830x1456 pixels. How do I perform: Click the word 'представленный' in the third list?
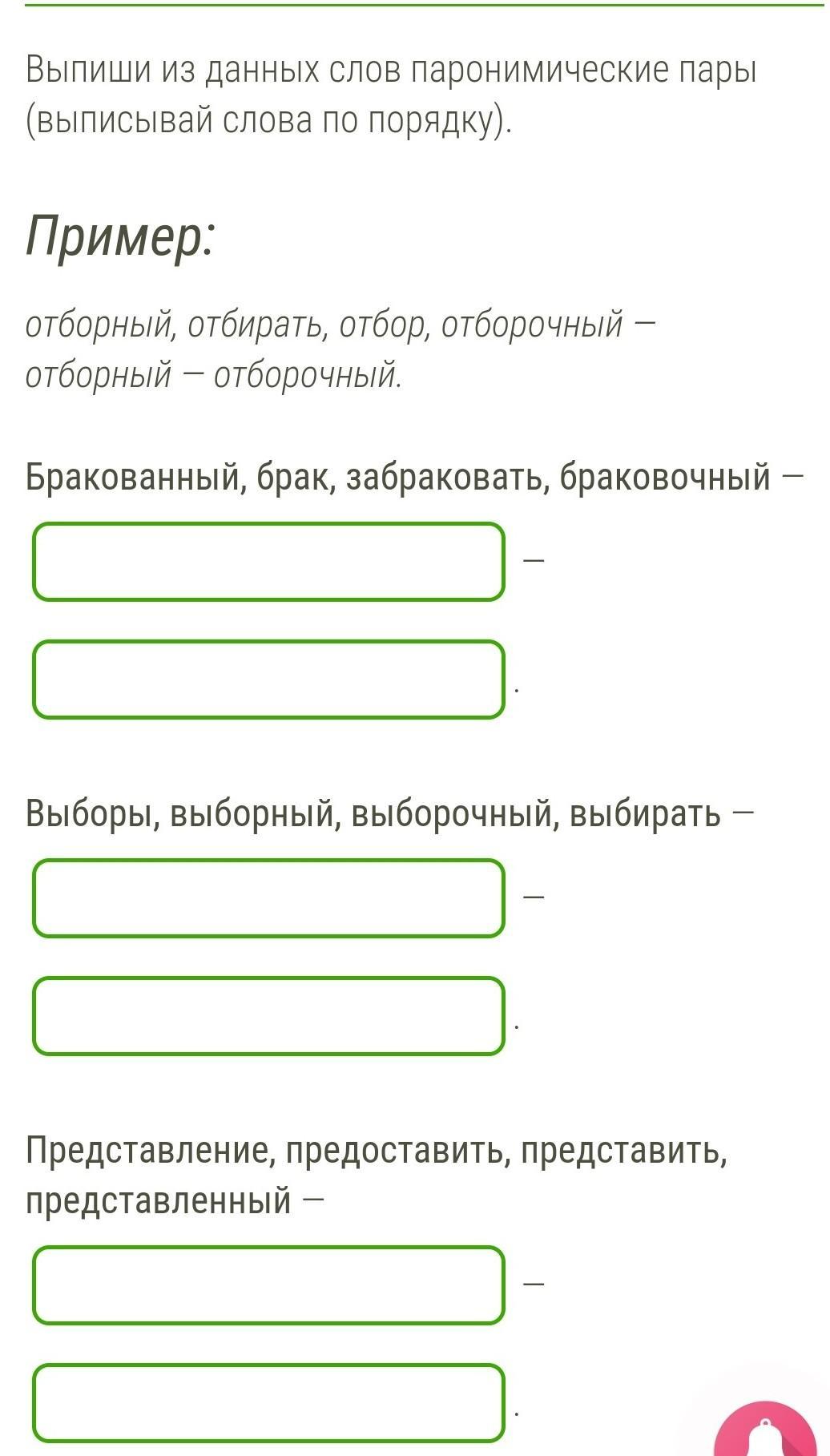click(x=159, y=1200)
